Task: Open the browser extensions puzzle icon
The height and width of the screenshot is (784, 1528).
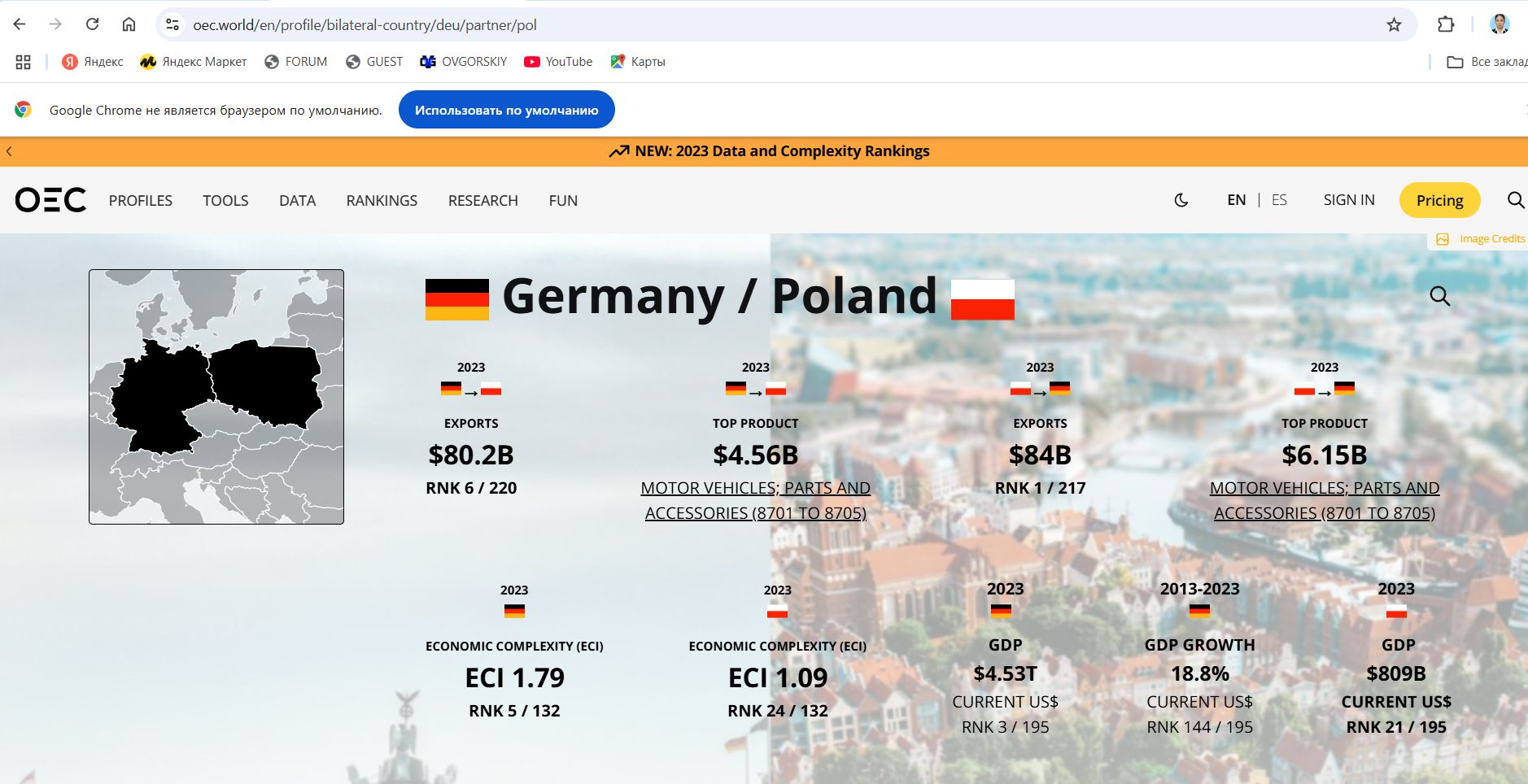Action: (1446, 24)
